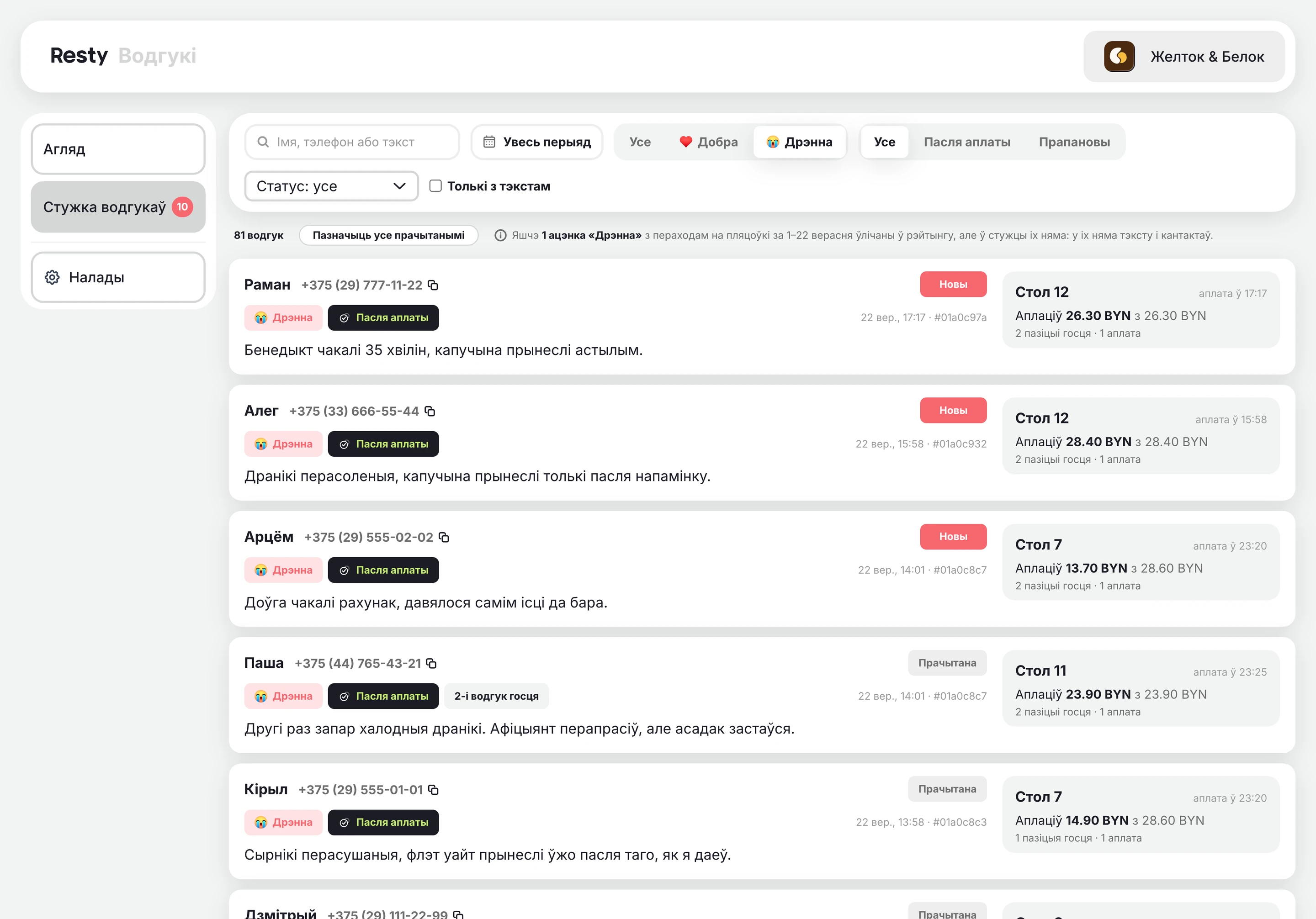1316x919 pixels.
Task: Click the Прачытана status on Кірыл's review
Action: click(947, 789)
